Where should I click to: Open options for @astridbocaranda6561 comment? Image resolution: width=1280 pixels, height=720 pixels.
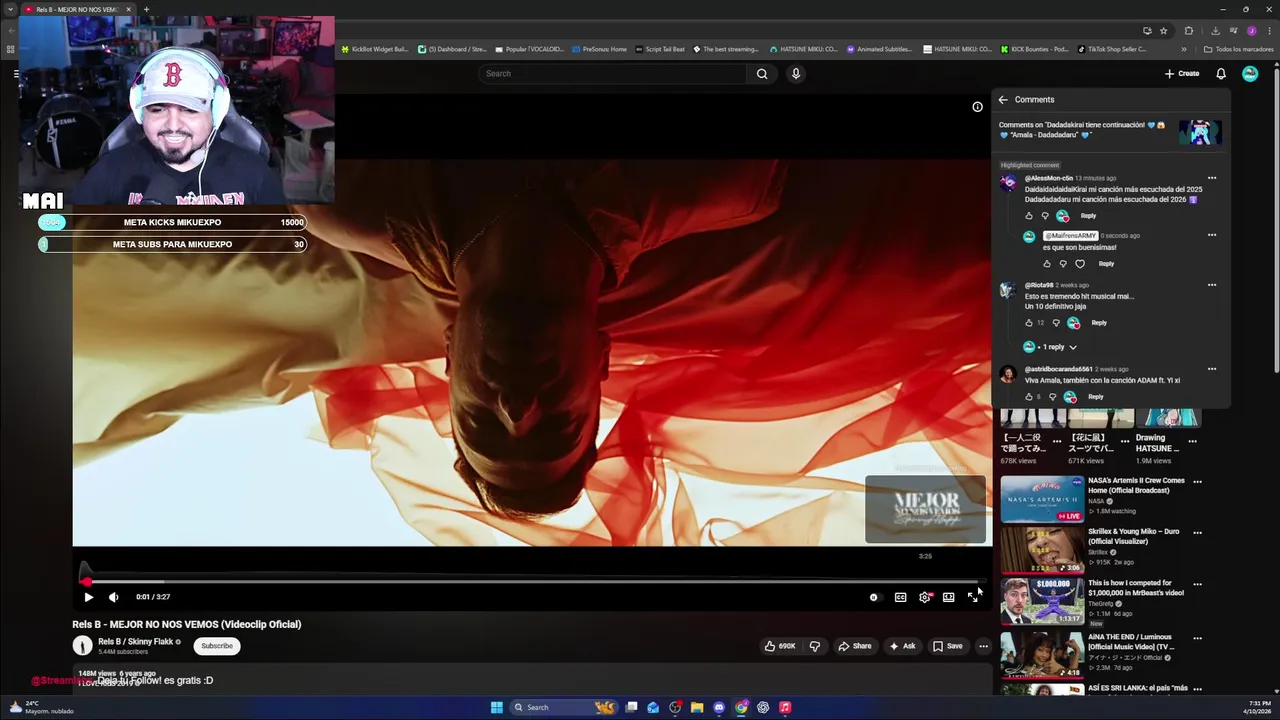point(1212,369)
